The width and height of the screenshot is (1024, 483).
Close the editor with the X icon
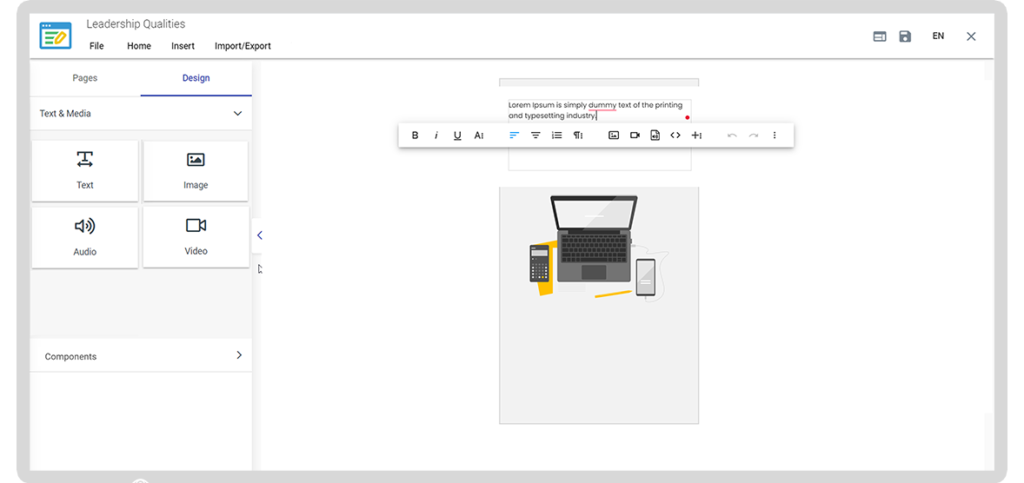(x=971, y=37)
